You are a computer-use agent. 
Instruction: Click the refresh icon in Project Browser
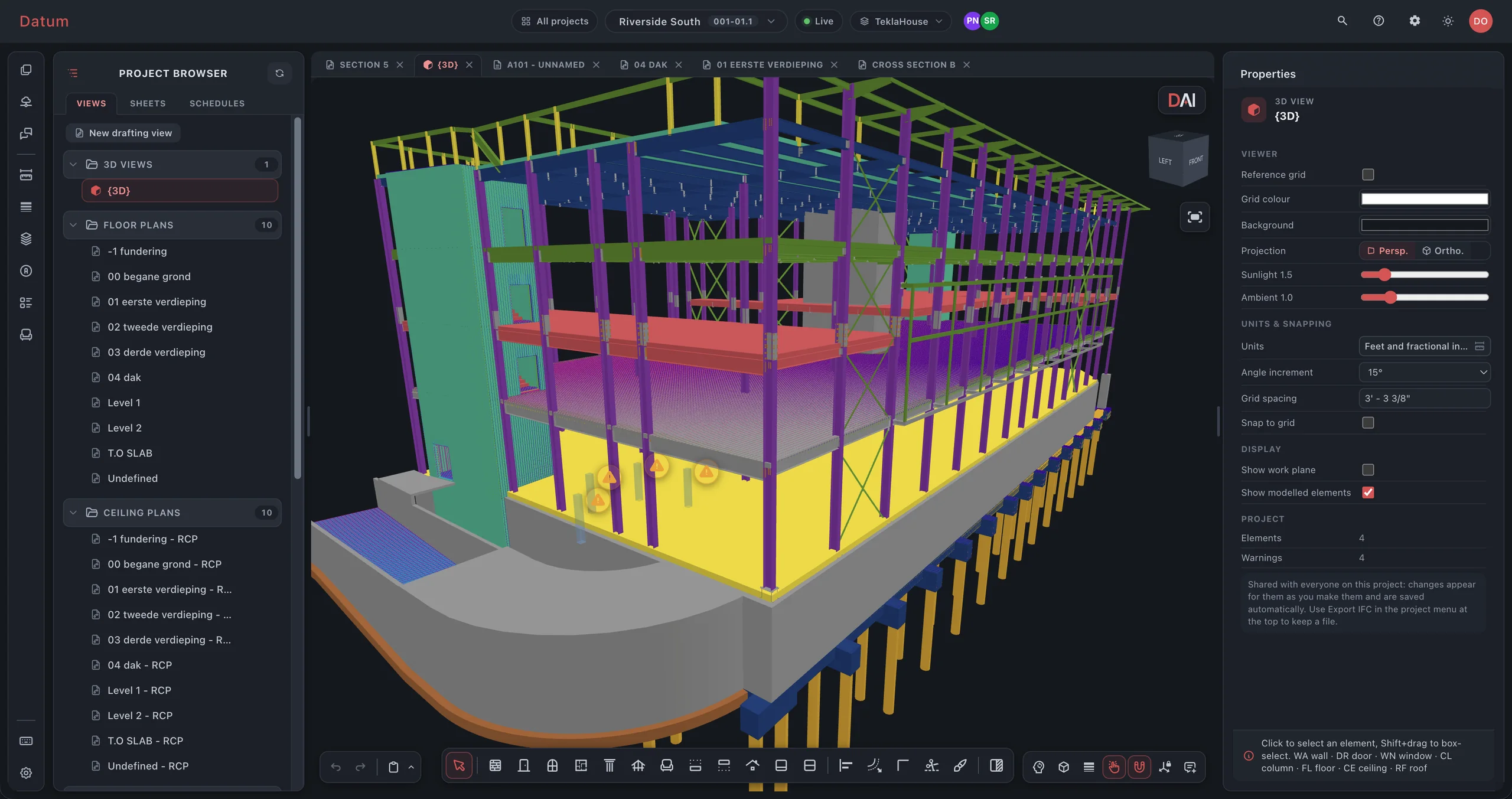coord(279,73)
